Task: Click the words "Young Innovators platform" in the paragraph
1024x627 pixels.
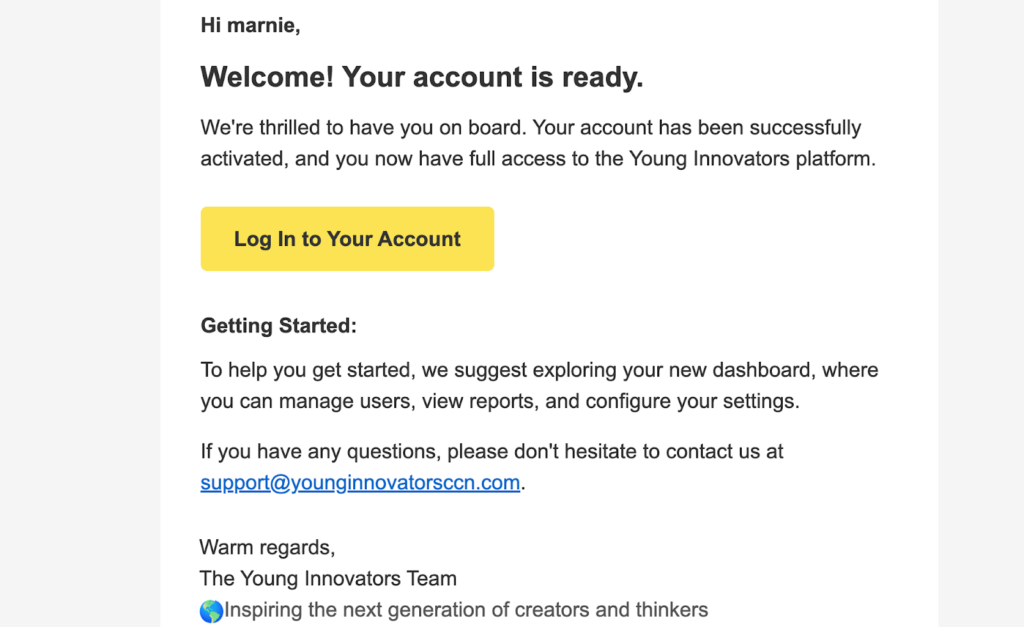Action: click(x=750, y=159)
